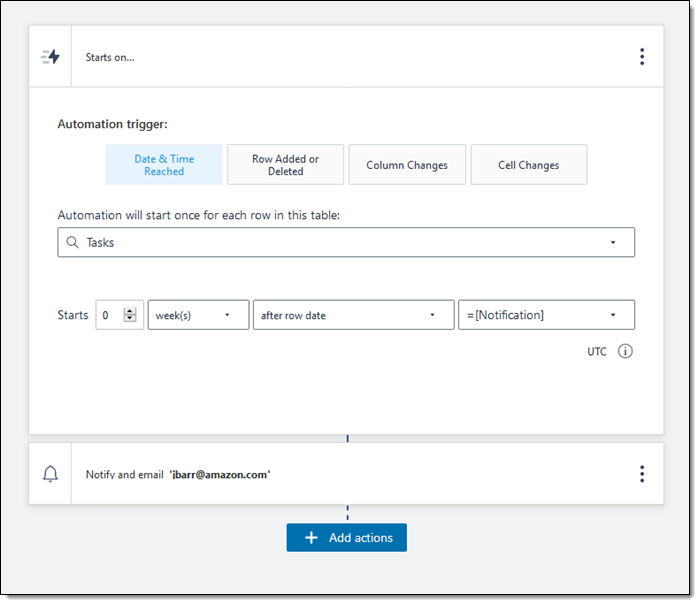Choose the Cell Changes trigger option
Viewport: 700px width, 605px height.
coord(528,165)
